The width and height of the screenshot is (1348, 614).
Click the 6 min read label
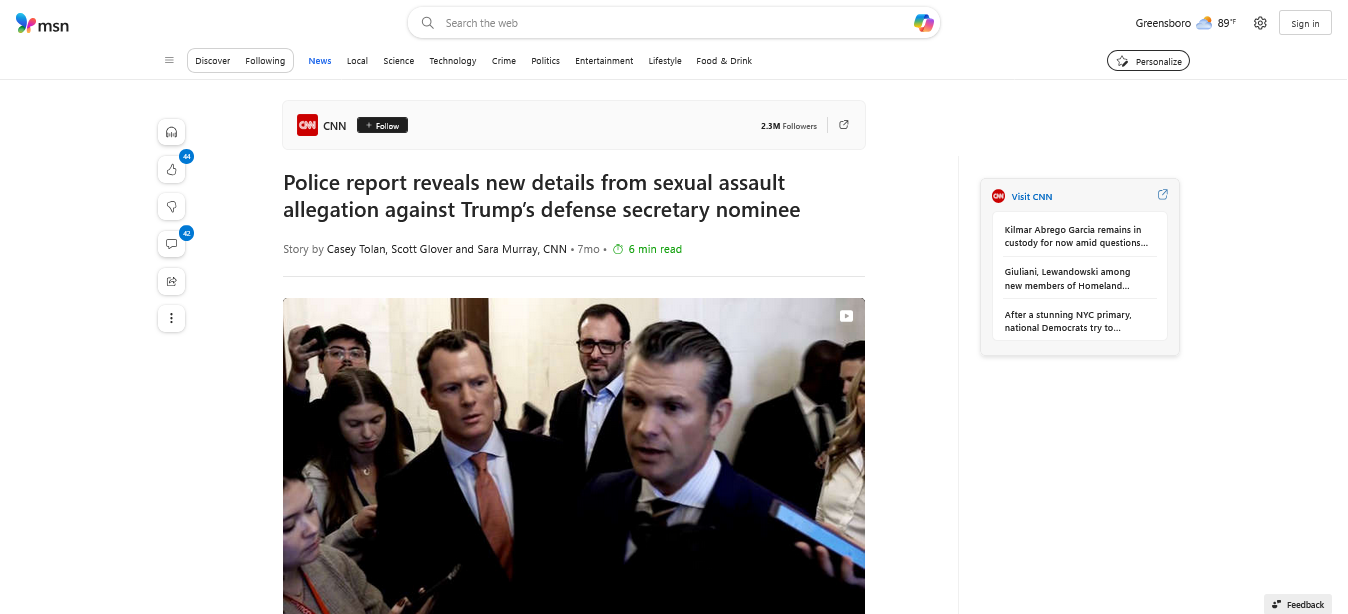pyautogui.click(x=647, y=249)
